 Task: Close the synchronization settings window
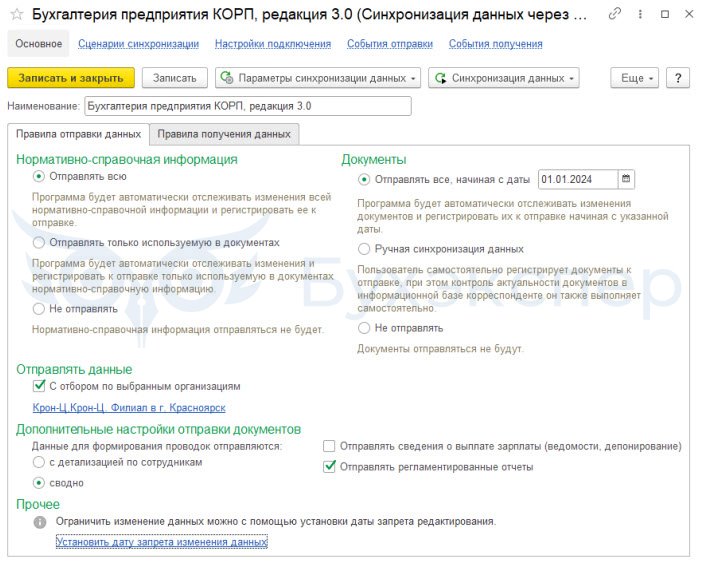pos(689,14)
